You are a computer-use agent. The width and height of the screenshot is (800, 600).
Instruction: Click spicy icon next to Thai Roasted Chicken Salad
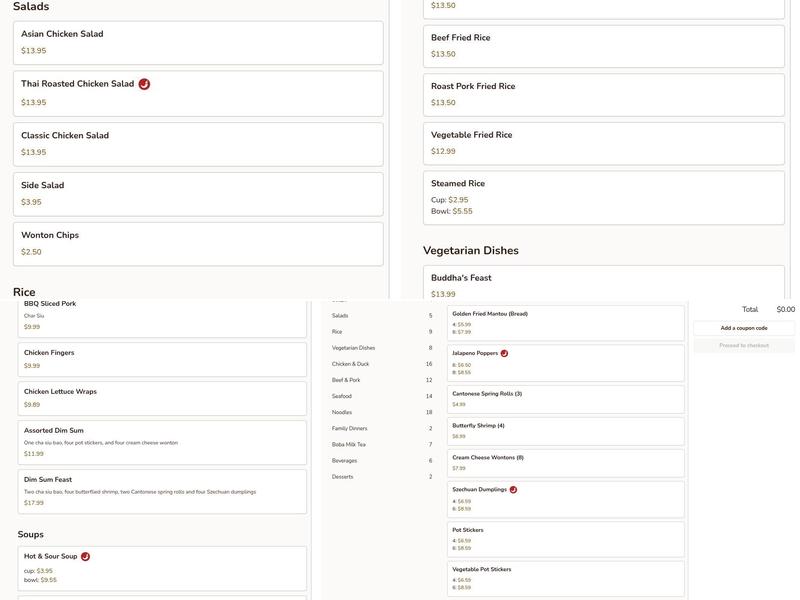(x=144, y=84)
